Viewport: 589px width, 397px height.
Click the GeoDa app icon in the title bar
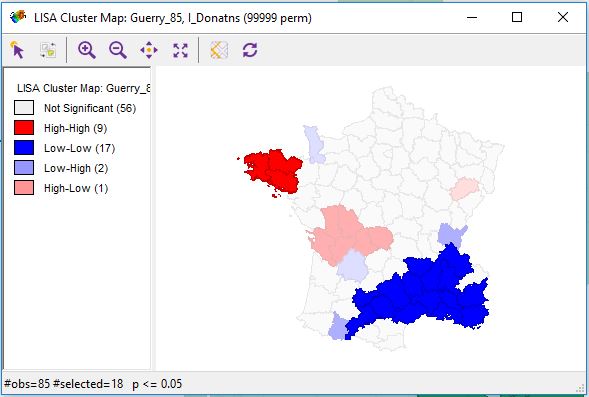click(x=18, y=17)
